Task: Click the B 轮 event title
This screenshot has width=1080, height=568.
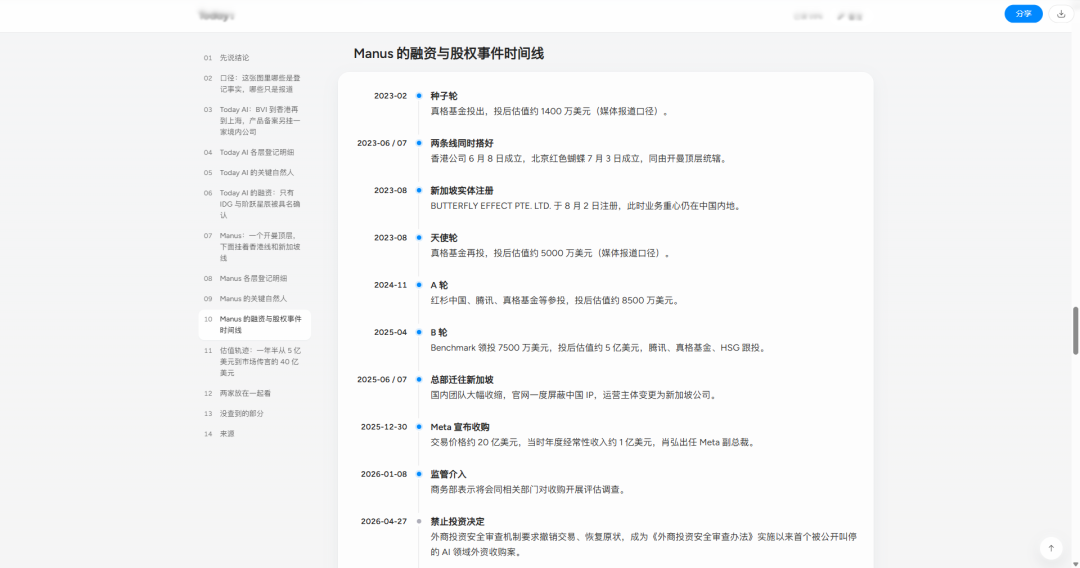Action: point(439,333)
